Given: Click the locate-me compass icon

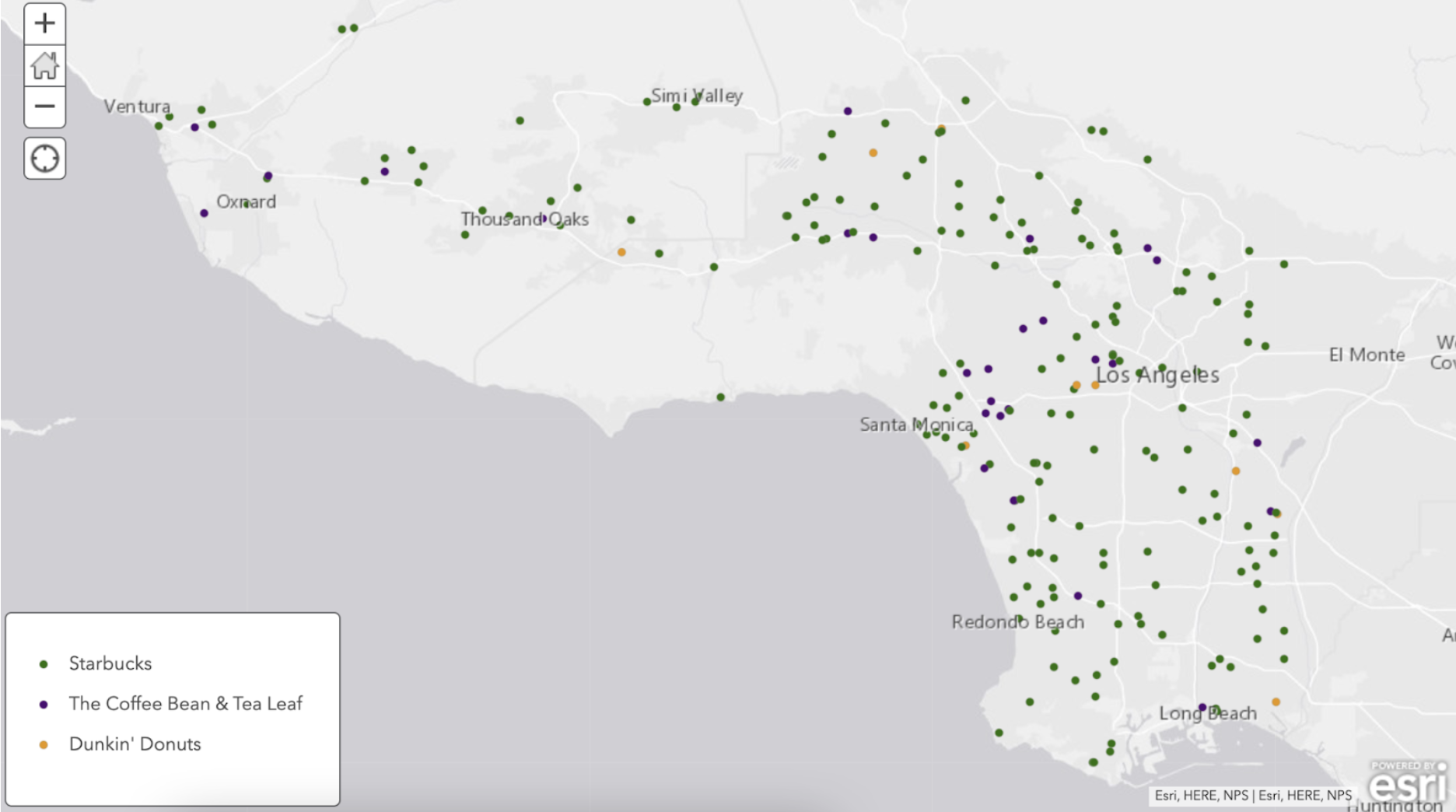Looking at the screenshot, I should [x=44, y=157].
